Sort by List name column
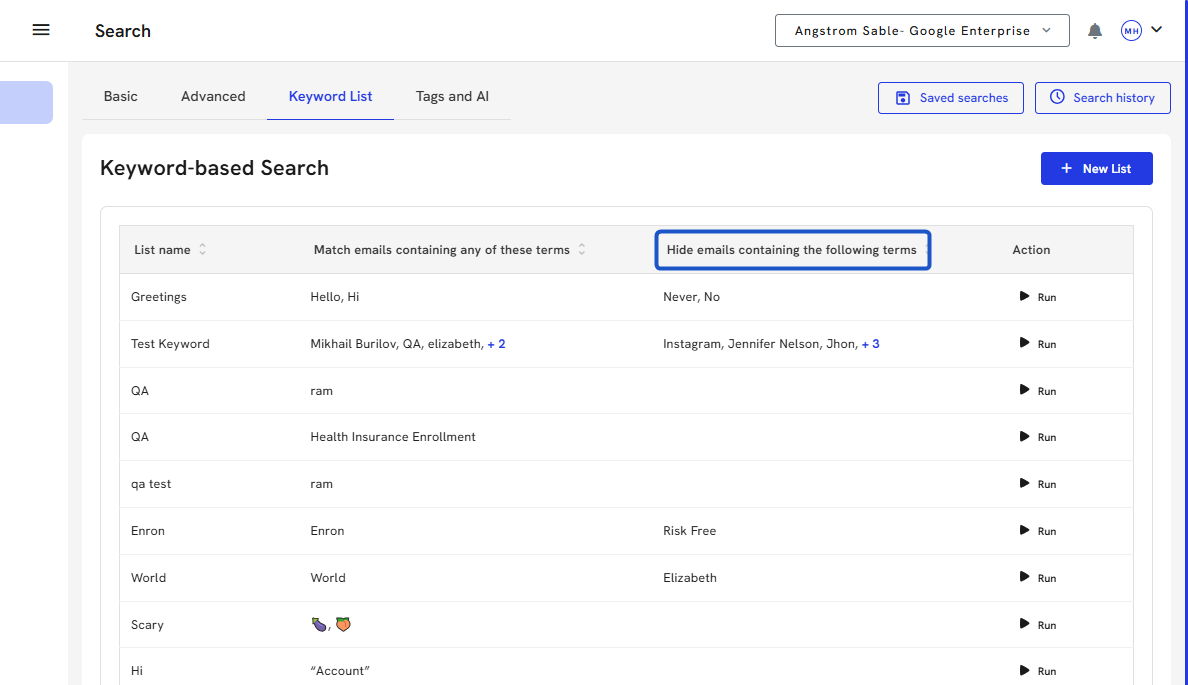This screenshot has width=1188, height=685. tap(203, 250)
